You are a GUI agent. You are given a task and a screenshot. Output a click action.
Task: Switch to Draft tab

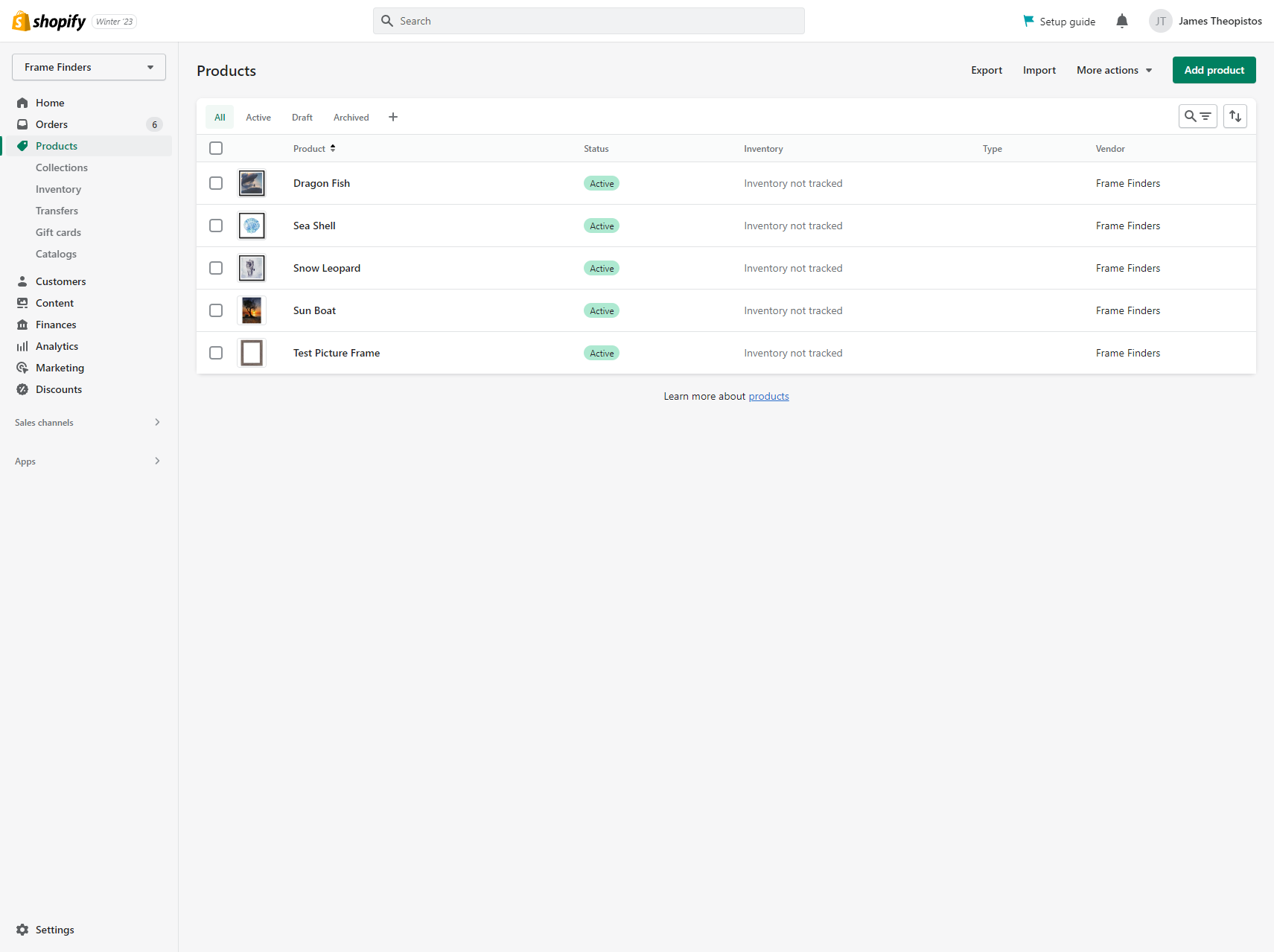[302, 117]
